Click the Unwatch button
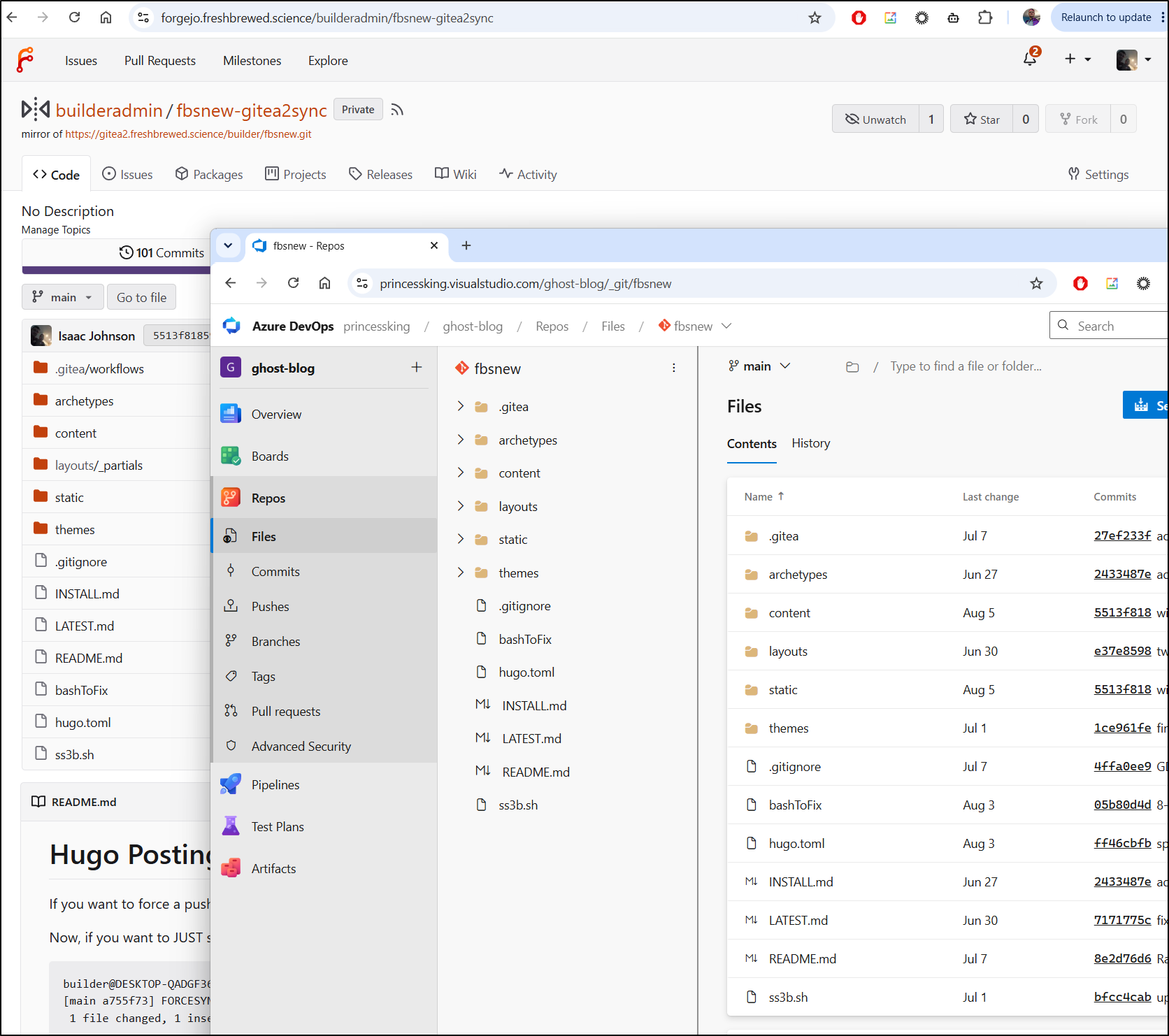Screen dimensions: 1169x1036 (x=875, y=119)
